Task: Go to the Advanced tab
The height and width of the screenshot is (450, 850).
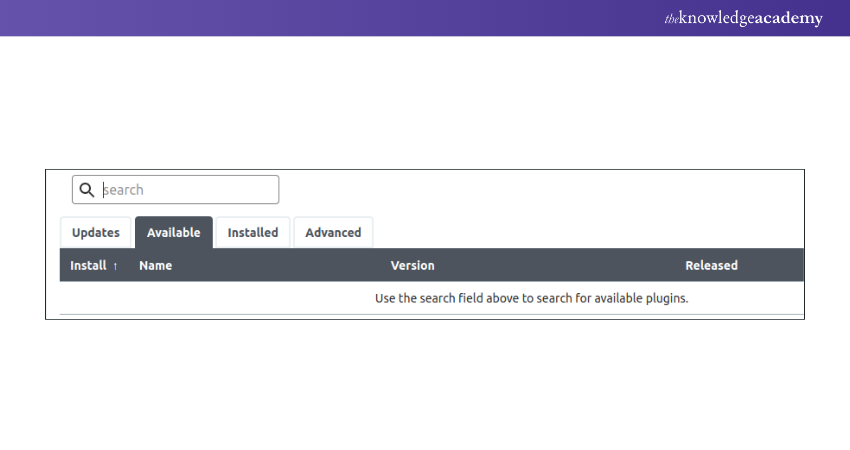Action: [333, 232]
